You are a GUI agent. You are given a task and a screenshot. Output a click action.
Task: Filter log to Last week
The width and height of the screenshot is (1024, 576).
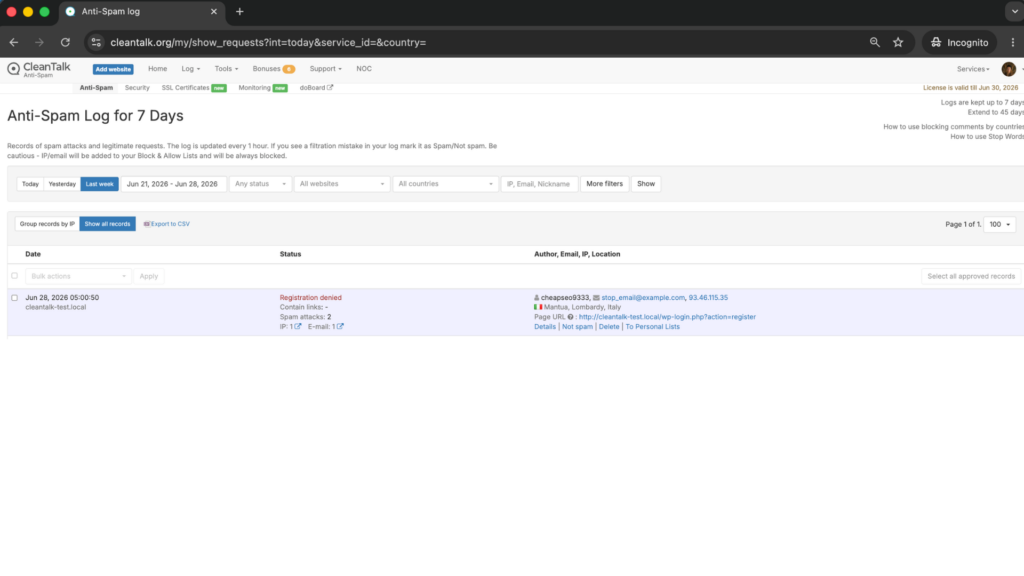click(x=99, y=184)
